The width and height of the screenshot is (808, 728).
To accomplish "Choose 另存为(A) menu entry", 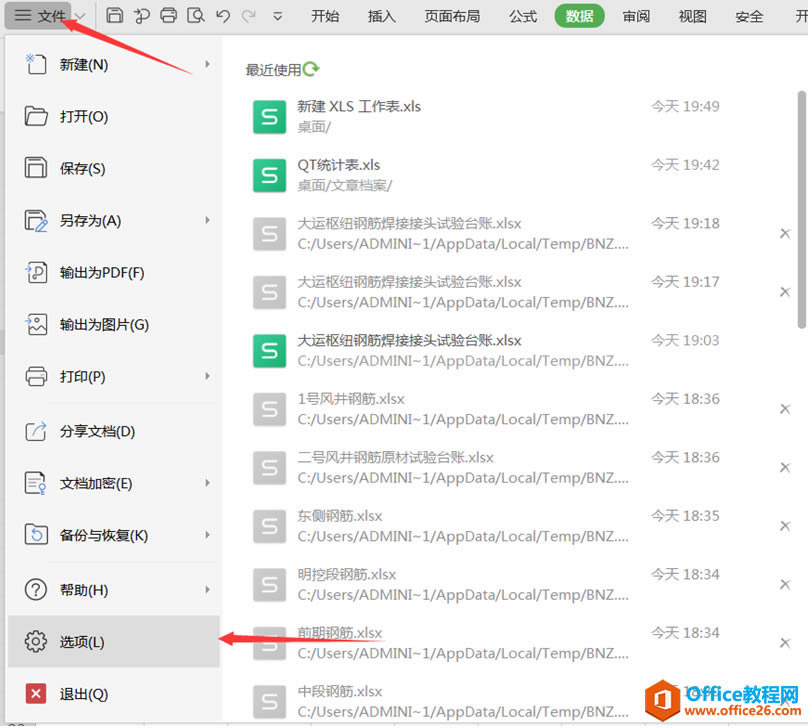I will (x=113, y=221).
